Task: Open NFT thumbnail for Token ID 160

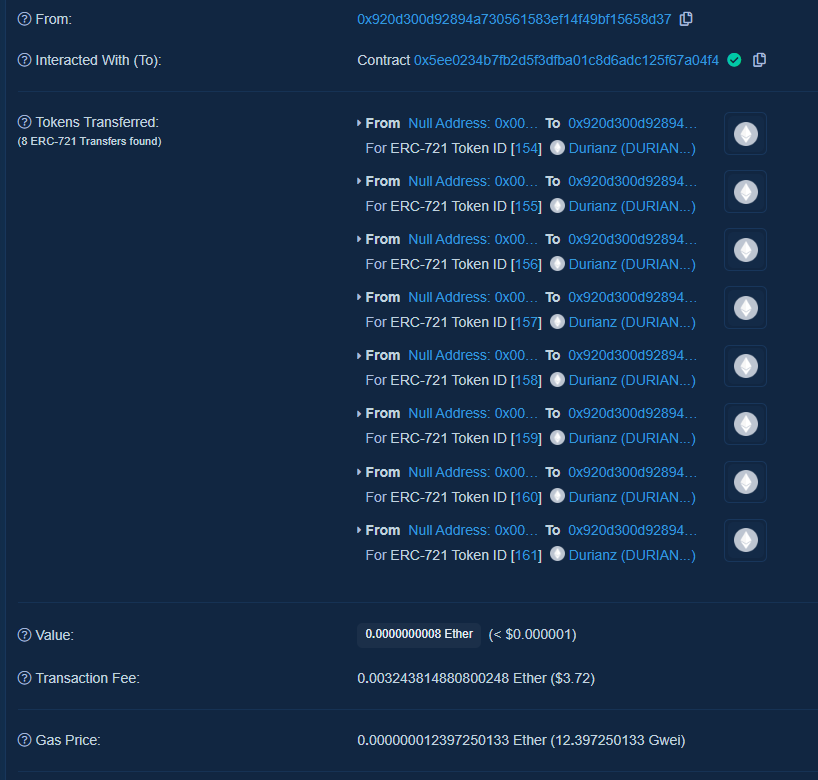Action: [745, 482]
